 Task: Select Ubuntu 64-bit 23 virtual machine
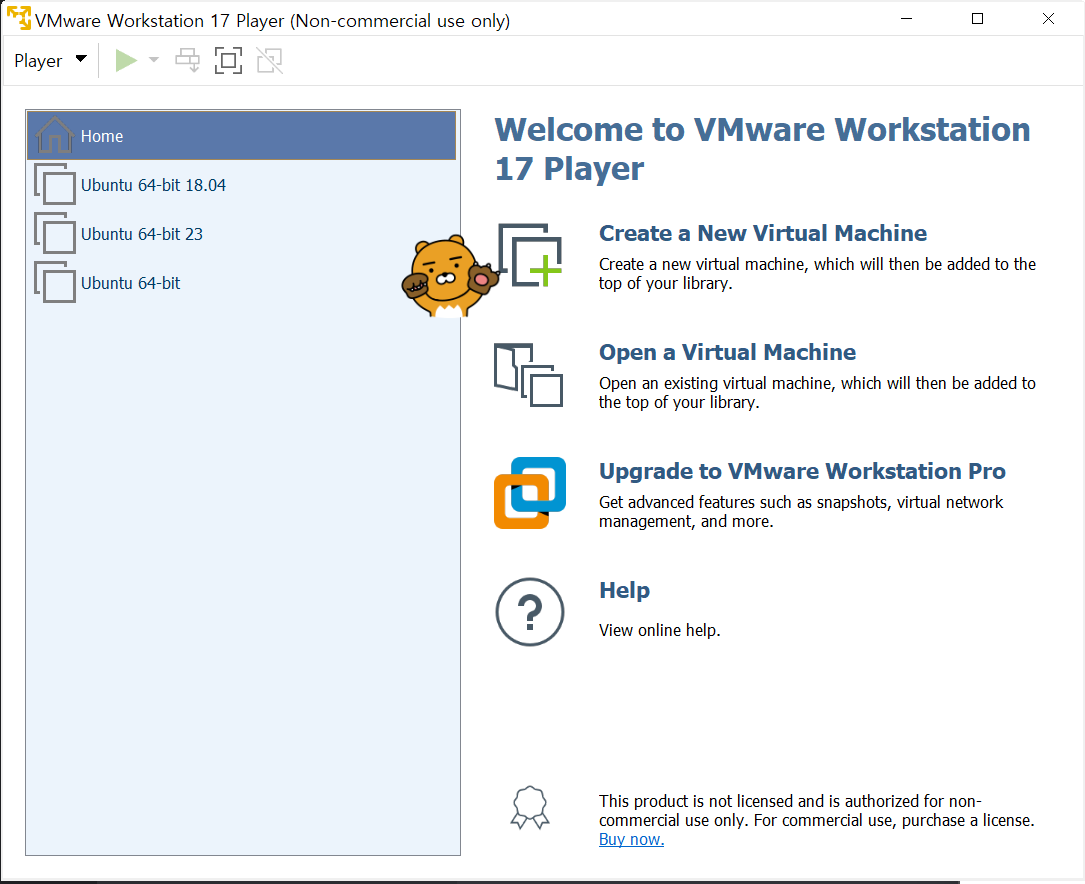click(x=241, y=234)
